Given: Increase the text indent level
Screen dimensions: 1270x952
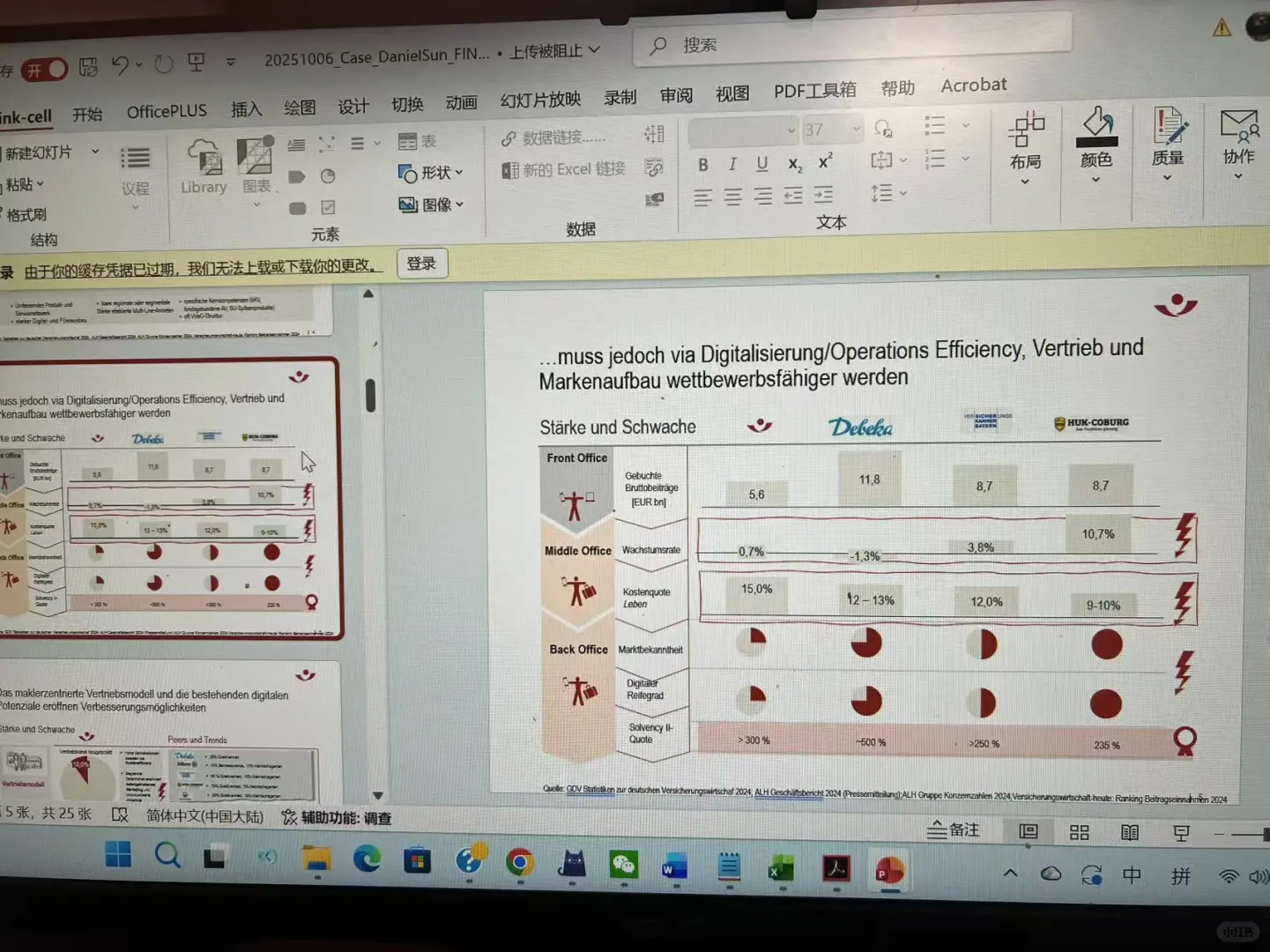Looking at the screenshot, I should [x=823, y=194].
